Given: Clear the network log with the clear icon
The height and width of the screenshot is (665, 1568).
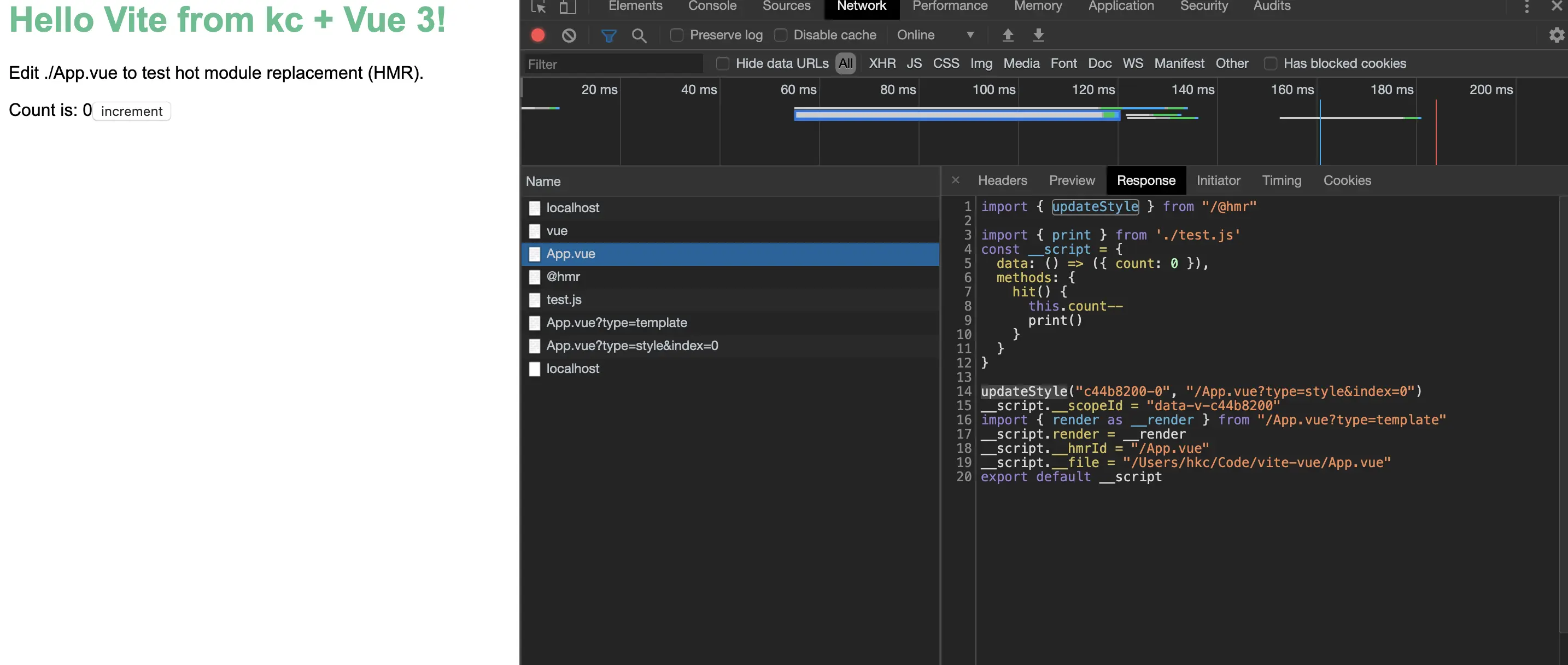Looking at the screenshot, I should (x=569, y=36).
